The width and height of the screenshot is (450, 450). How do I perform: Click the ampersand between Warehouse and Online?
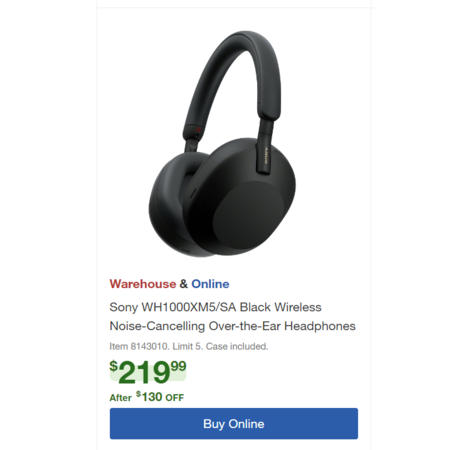pyautogui.click(x=184, y=284)
